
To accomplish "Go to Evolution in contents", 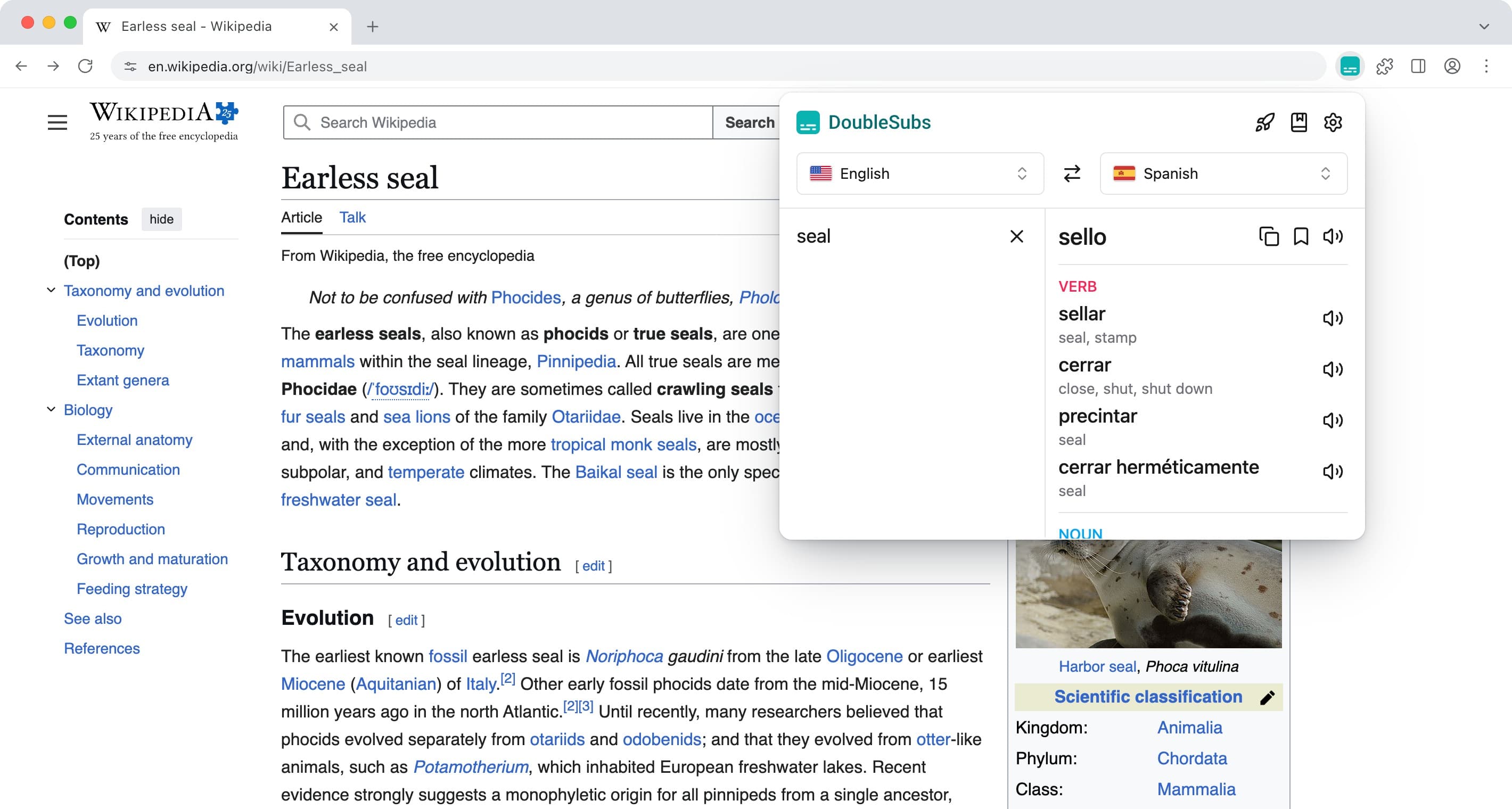I will point(107,320).
